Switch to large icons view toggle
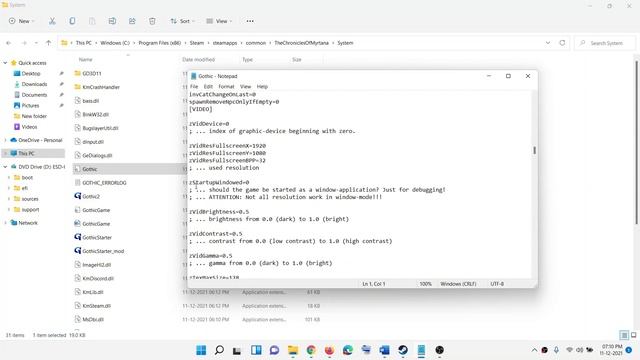Image resolution: width=640 pixels, height=360 pixels. tap(633, 335)
